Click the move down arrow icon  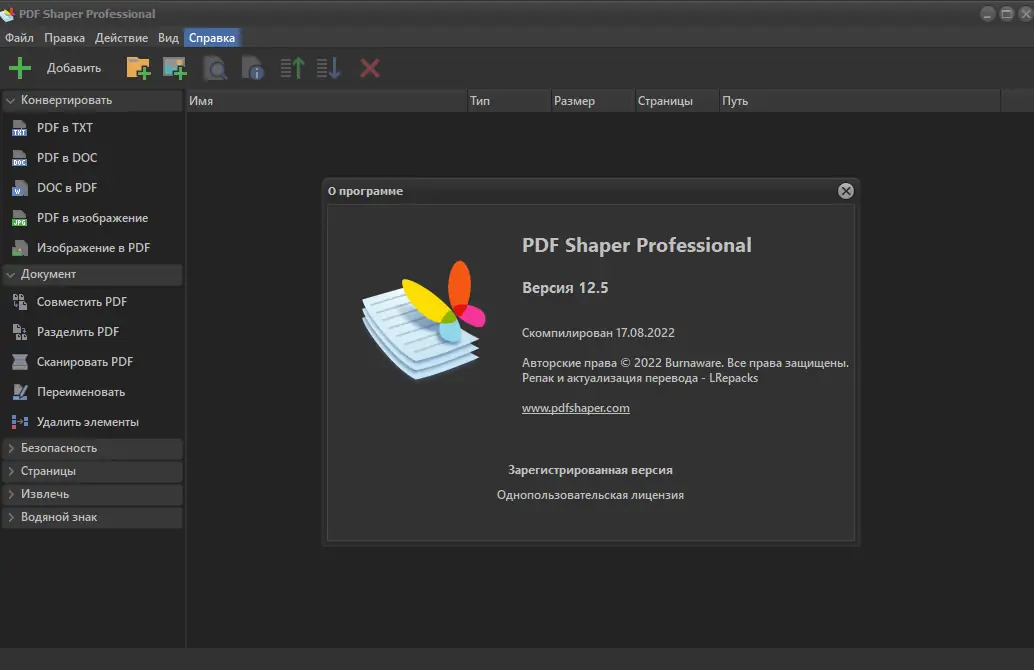[328, 68]
